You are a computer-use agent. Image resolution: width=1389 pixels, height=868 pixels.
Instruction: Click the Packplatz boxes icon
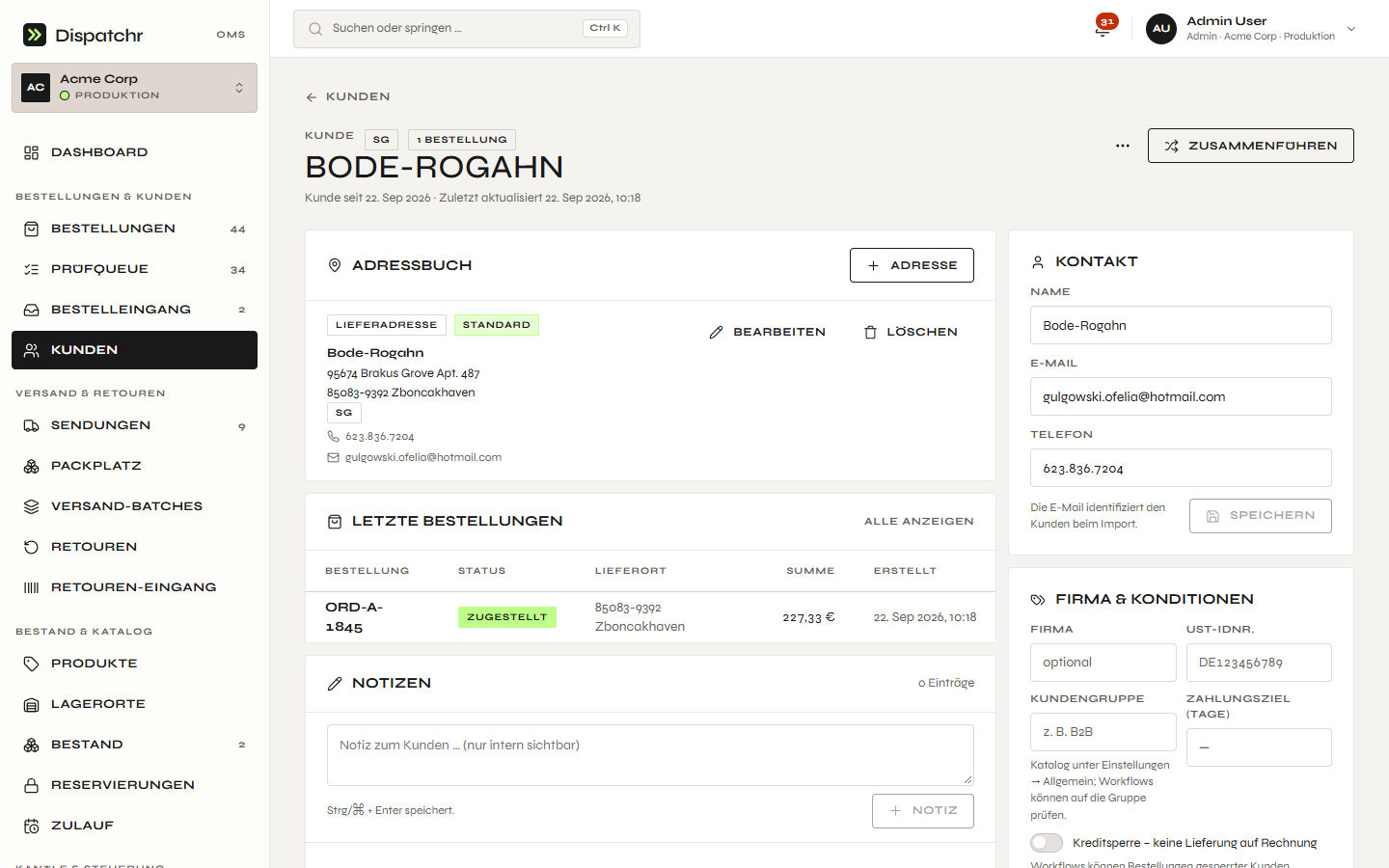(32, 466)
